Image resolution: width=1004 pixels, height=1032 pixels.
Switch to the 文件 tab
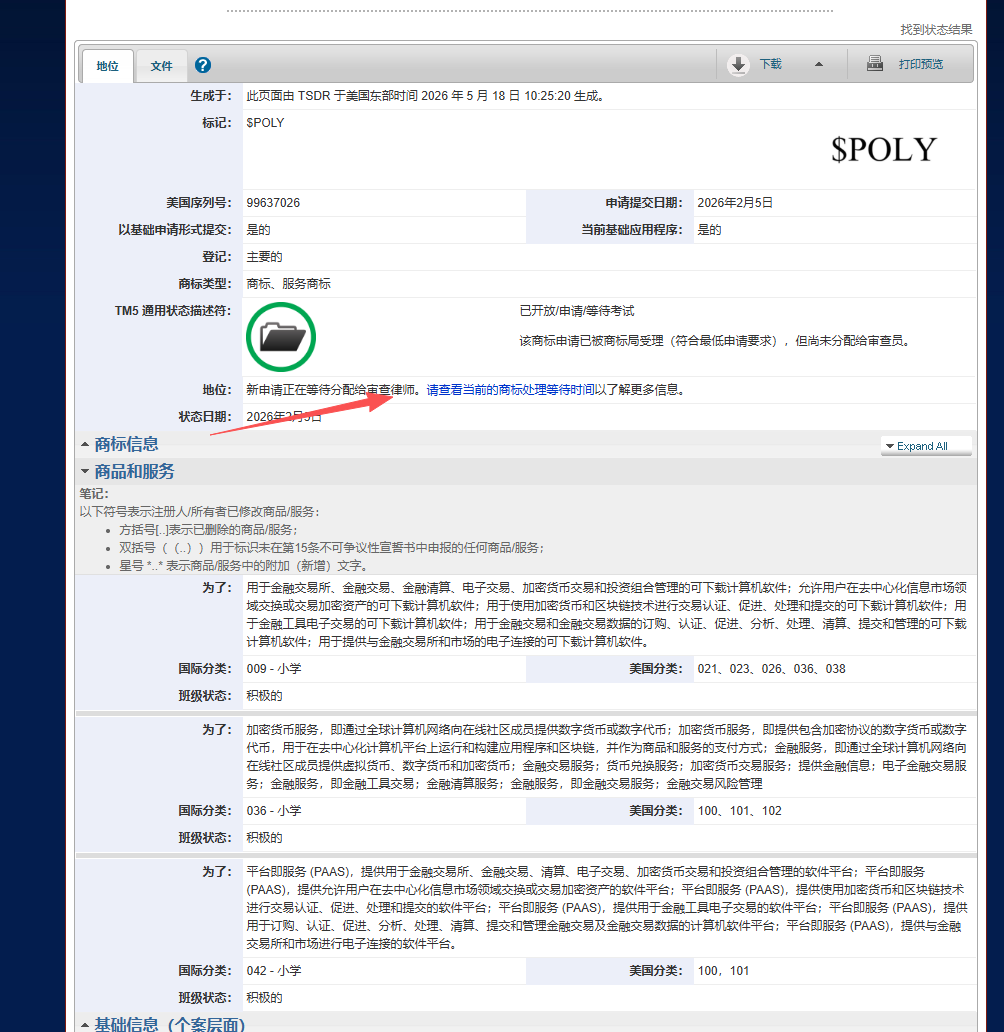[x=161, y=66]
